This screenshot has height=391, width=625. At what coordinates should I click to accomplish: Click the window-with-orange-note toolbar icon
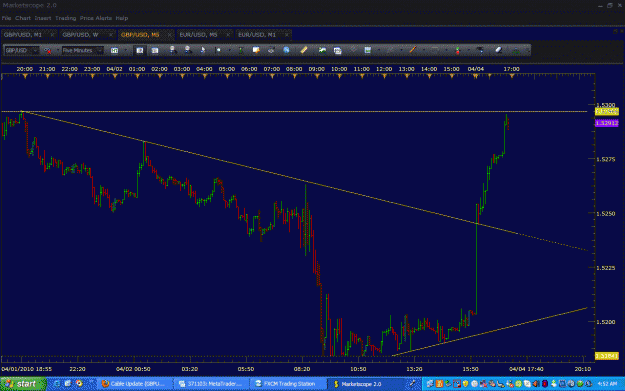pos(256,51)
